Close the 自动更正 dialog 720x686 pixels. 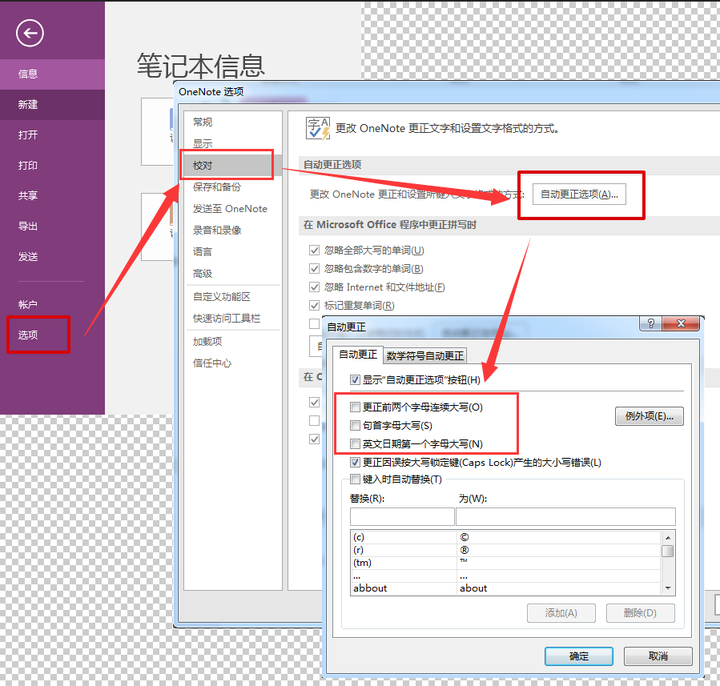tap(681, 324)
